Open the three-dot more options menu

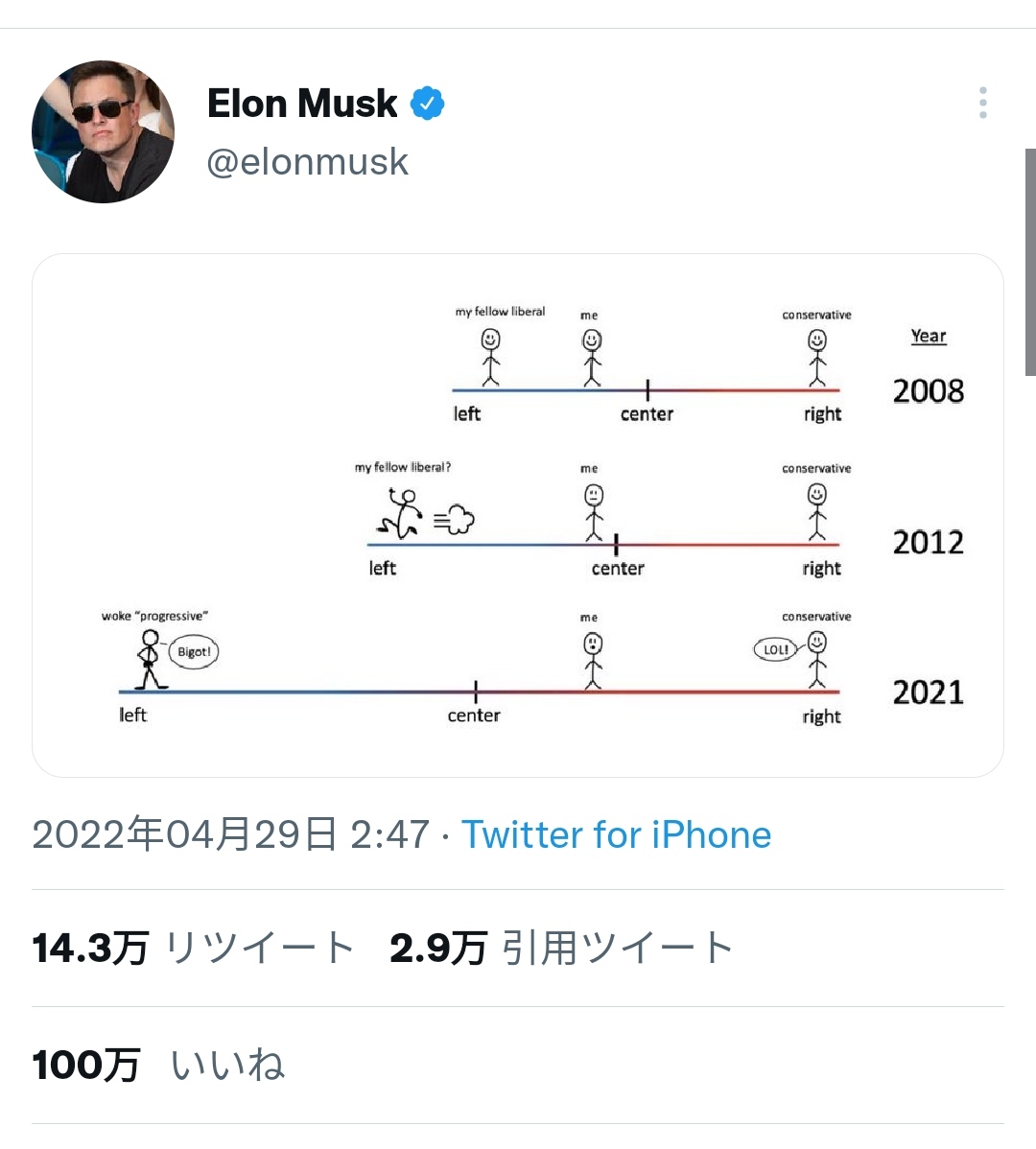[x=982, y=103]
